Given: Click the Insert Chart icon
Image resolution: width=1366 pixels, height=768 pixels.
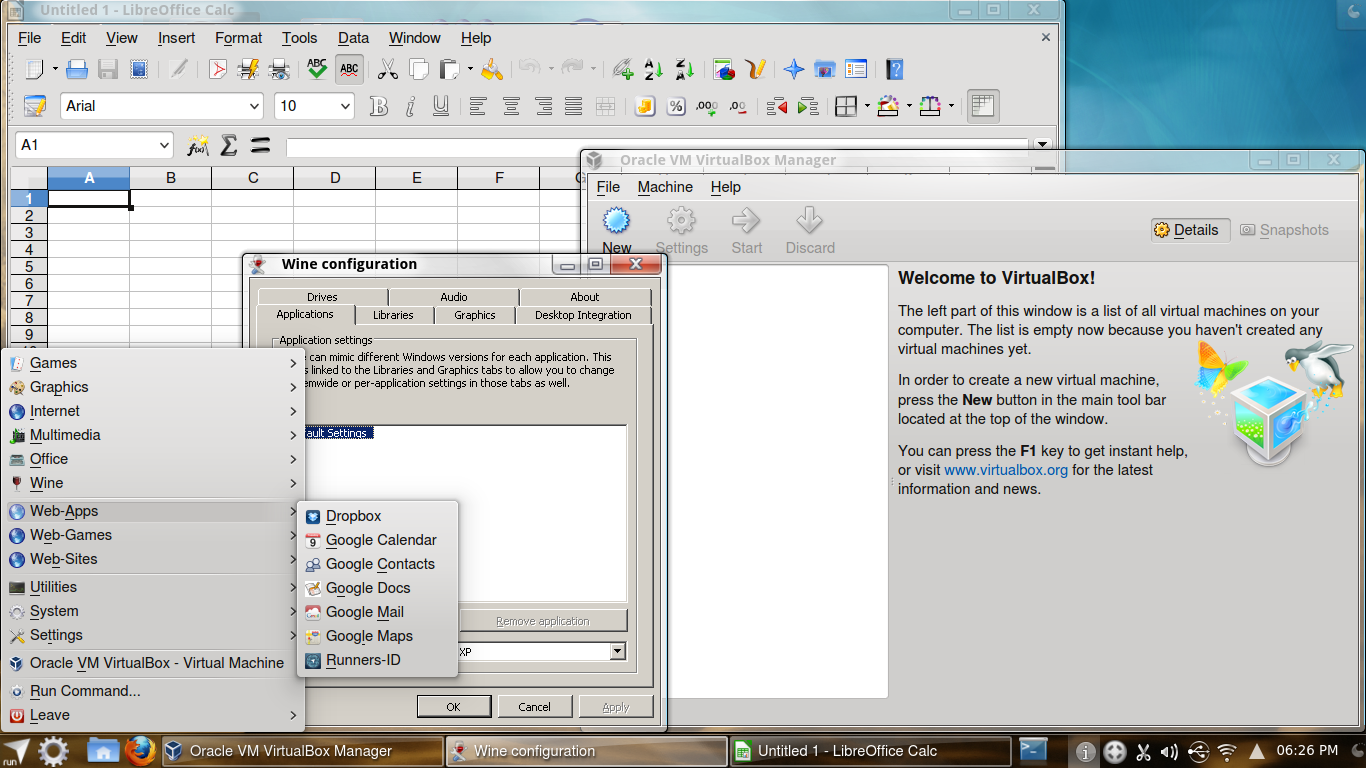Looking at the screenshot, I should [x=724, y=69].
